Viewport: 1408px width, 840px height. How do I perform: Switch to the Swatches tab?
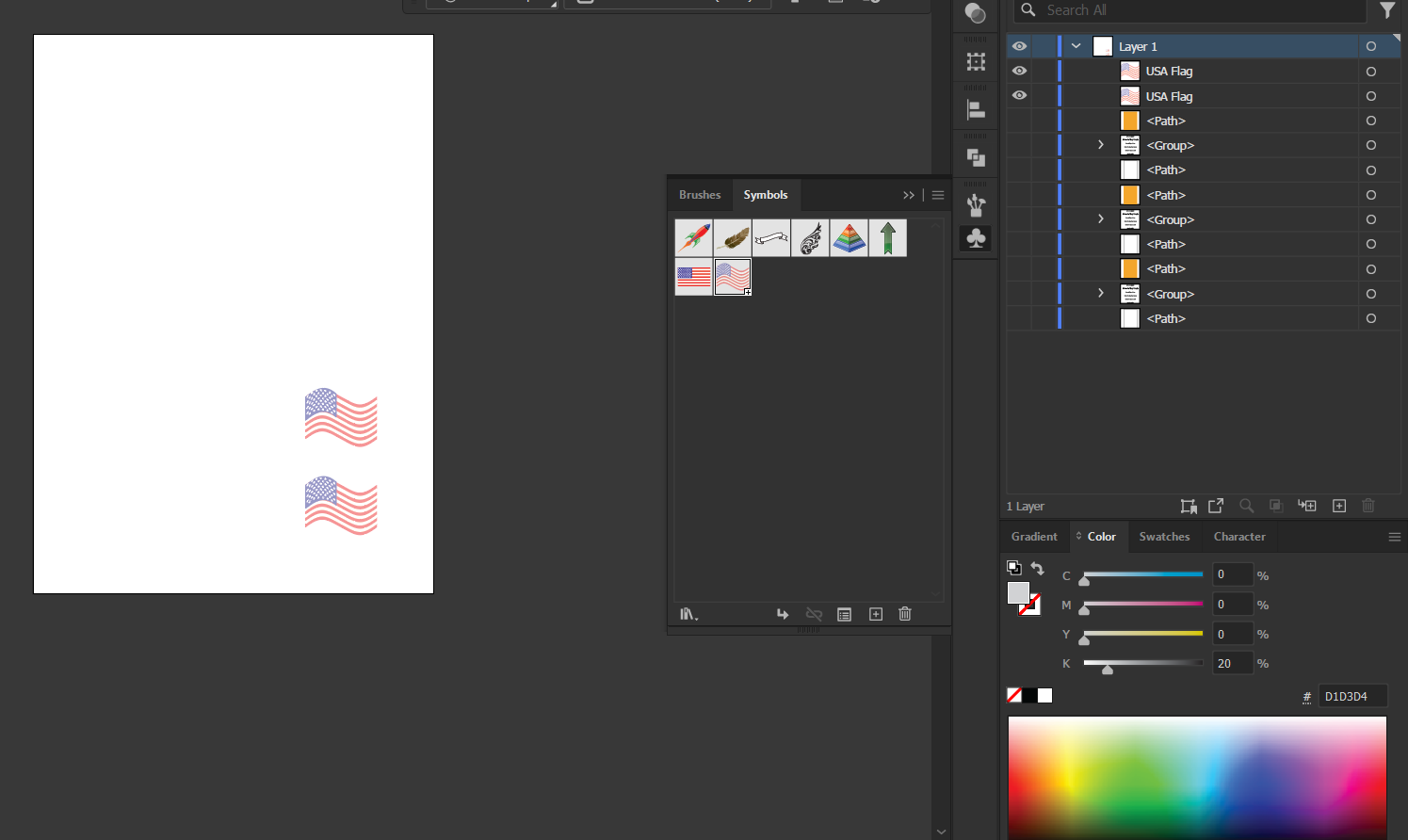pos(1164,537)
